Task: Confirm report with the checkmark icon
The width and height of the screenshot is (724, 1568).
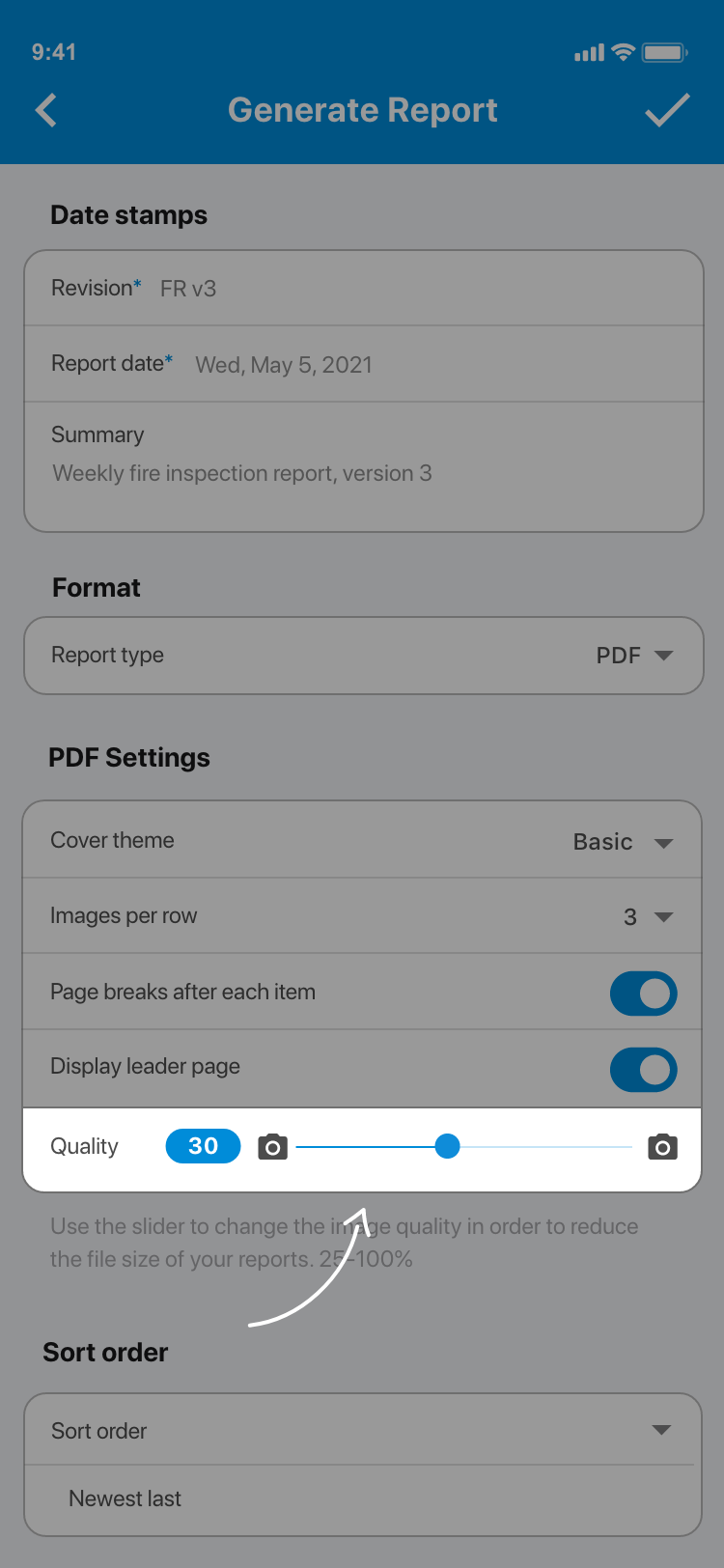Action: click(x=667, y=110)
